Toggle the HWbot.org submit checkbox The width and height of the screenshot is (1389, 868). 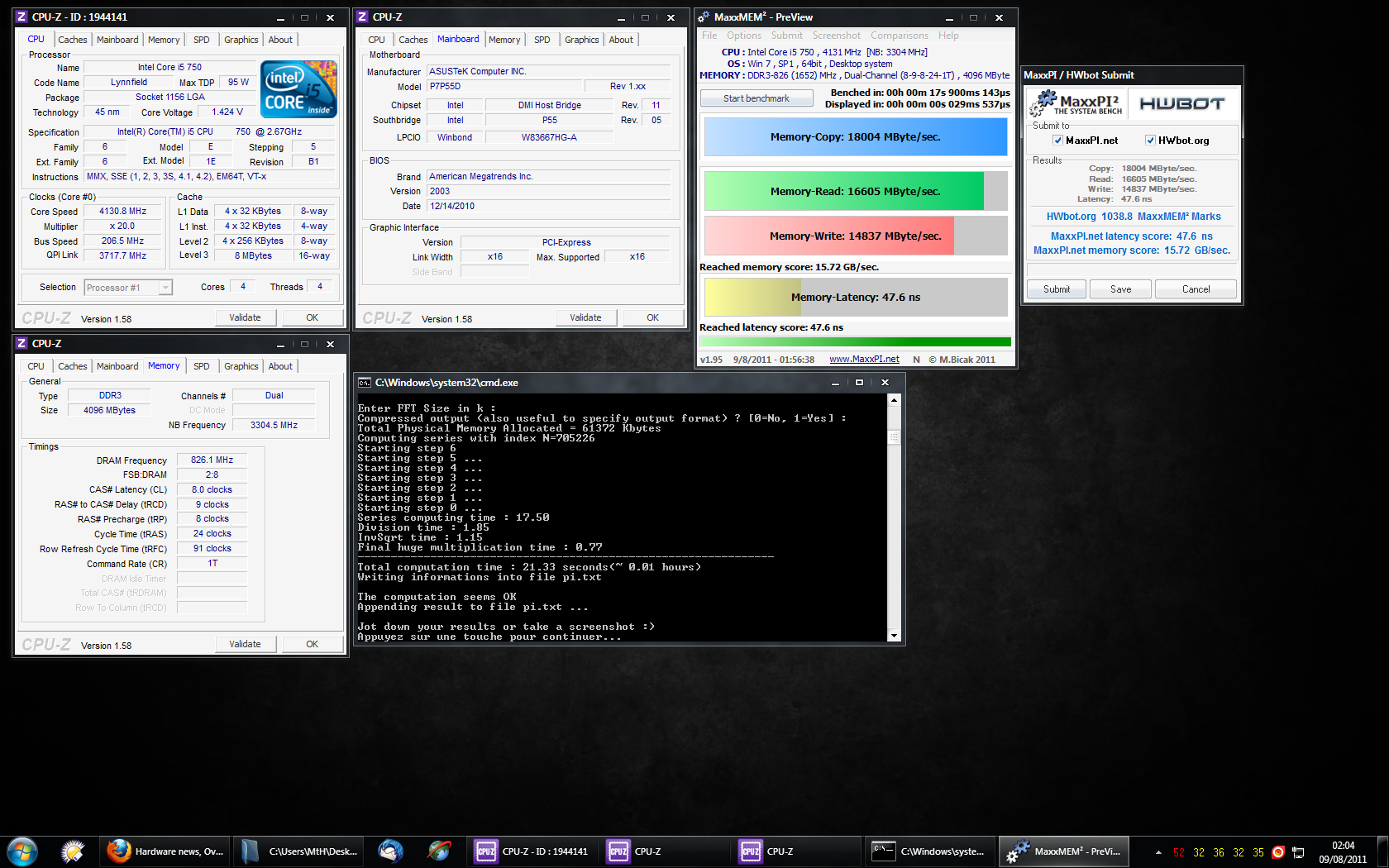tap(1150, 141)
